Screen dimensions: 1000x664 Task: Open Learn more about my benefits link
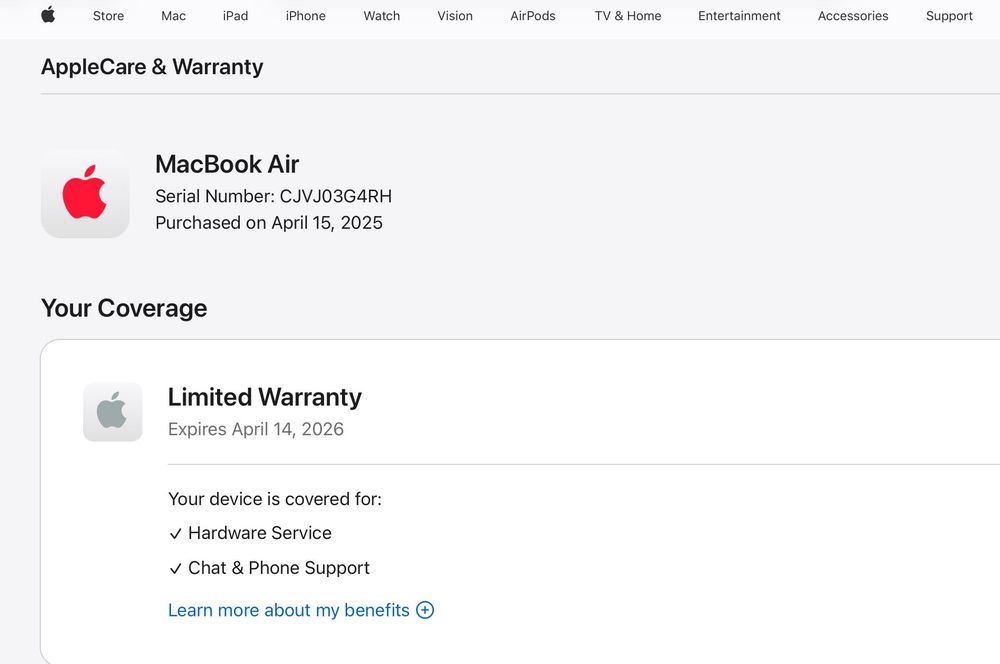pos(288,610)
